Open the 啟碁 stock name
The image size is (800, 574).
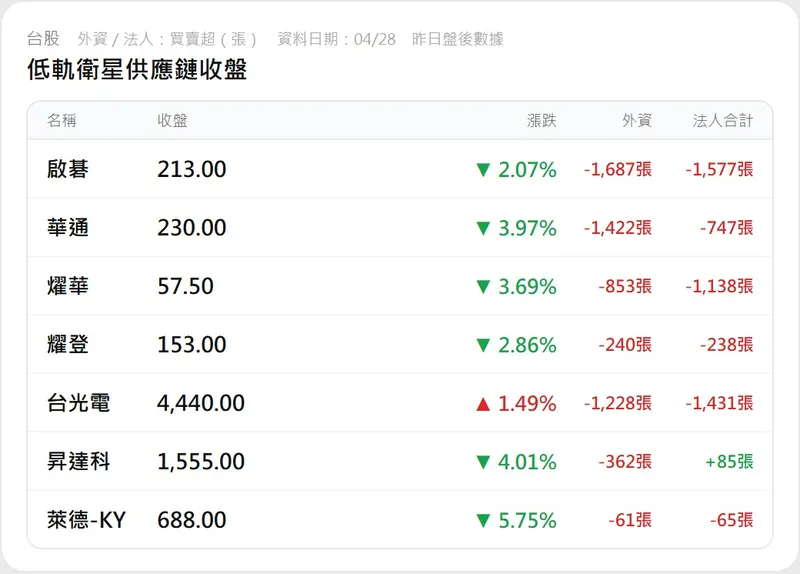coord(68,170)
